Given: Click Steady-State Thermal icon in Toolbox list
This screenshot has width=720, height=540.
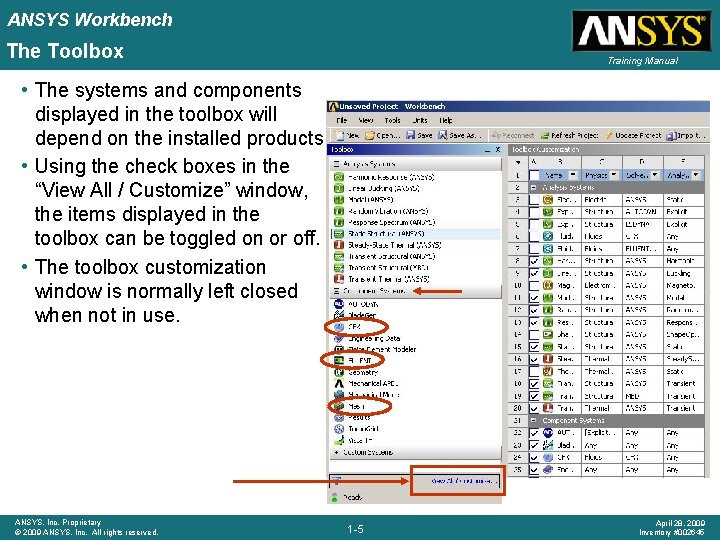Looking at the screenshot, I should coord(338,245).
